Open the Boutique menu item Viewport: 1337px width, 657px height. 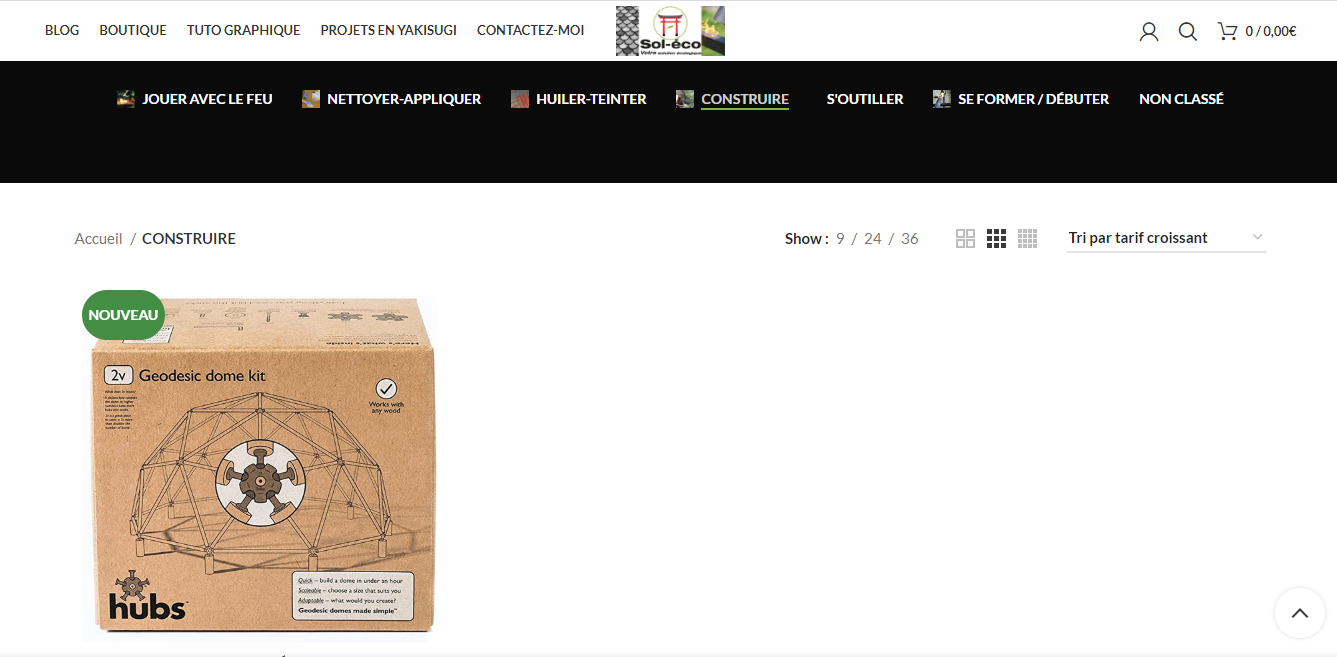[x=133, y=30]
